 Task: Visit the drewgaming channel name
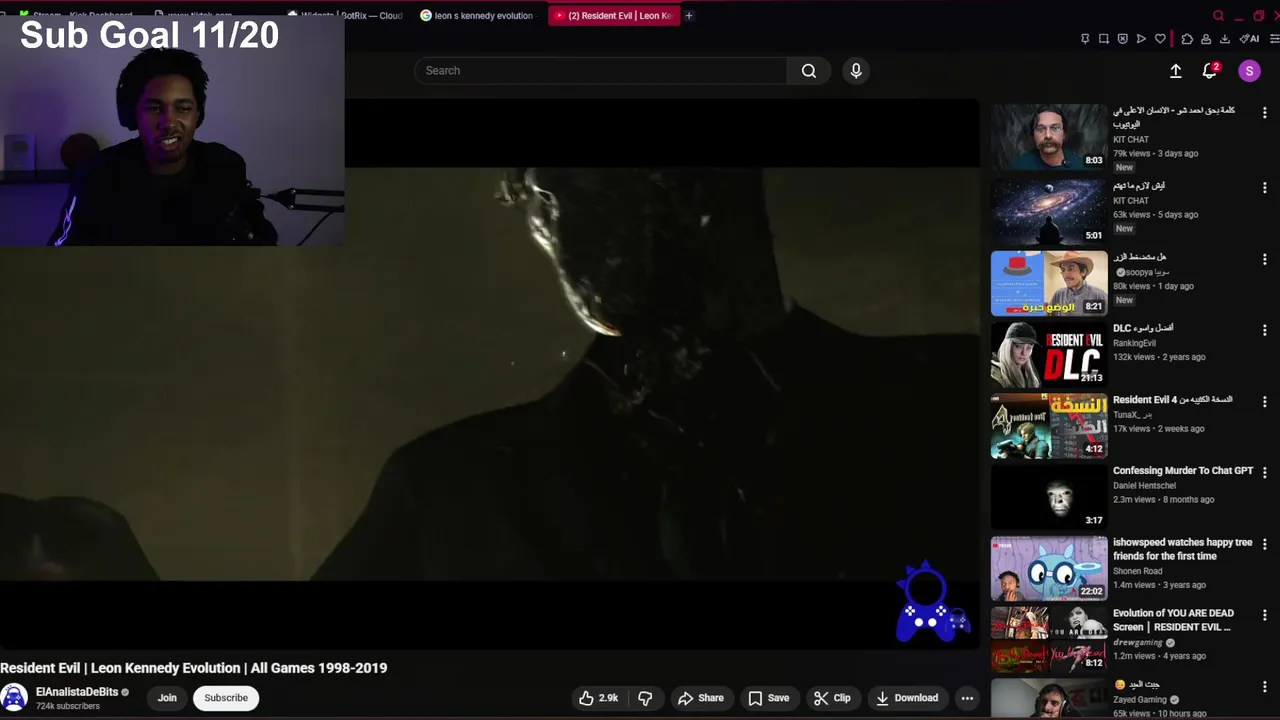[x=1138, y=642]
